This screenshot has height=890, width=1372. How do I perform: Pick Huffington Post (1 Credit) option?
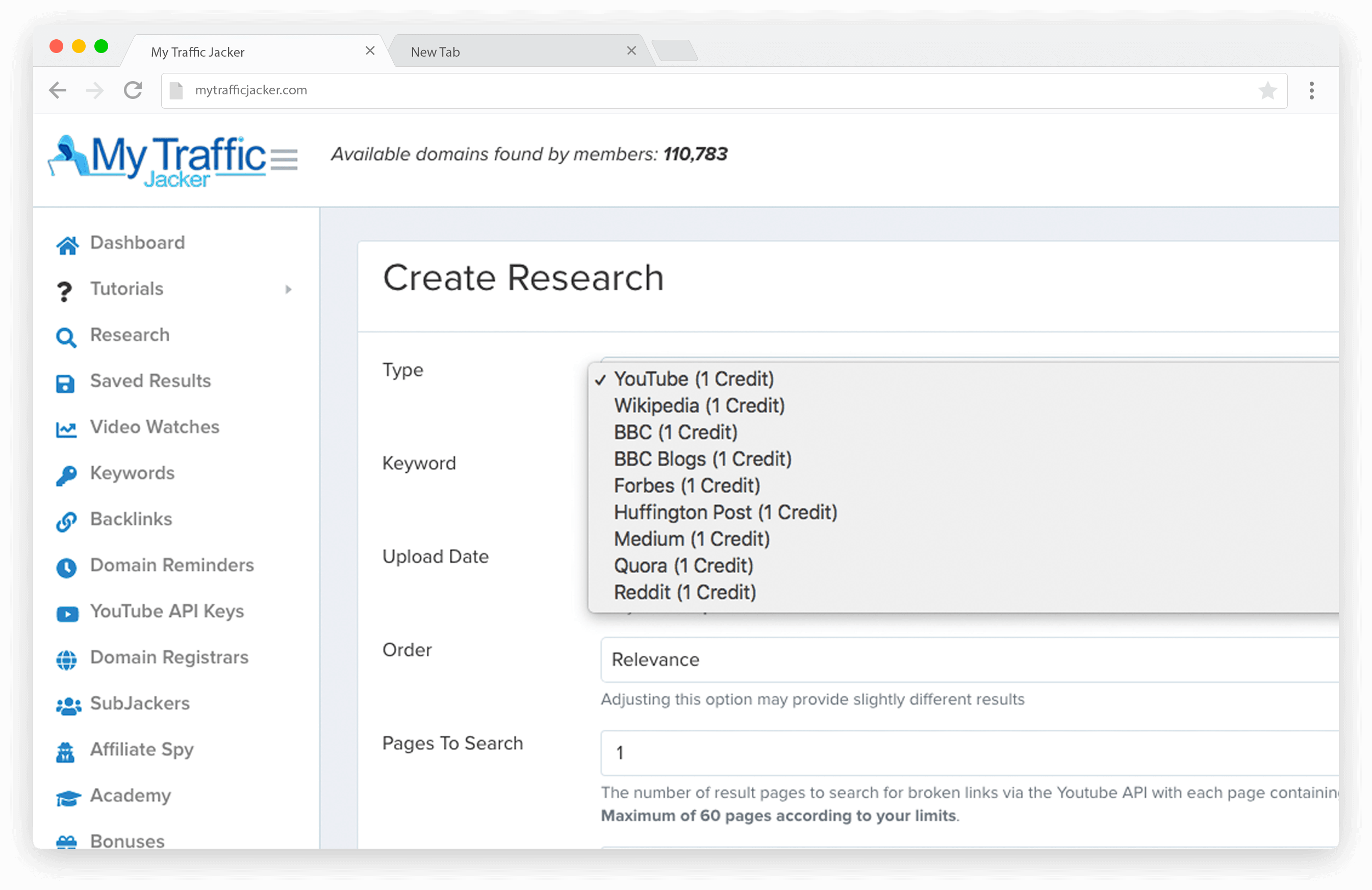click(963, 512)
